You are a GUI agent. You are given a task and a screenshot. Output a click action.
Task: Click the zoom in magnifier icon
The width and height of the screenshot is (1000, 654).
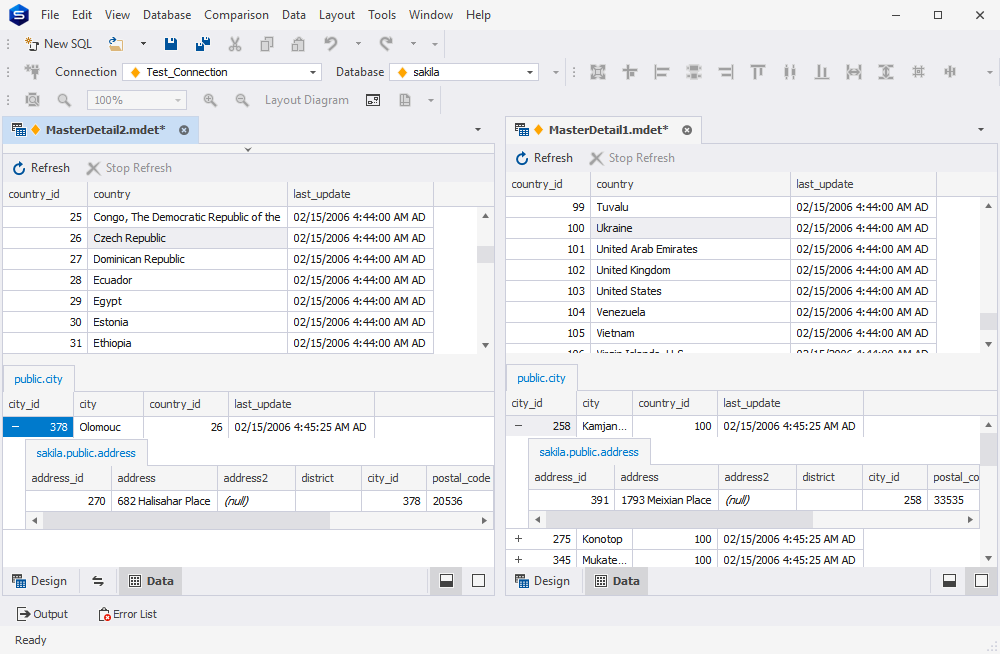(x=210, y=100)
